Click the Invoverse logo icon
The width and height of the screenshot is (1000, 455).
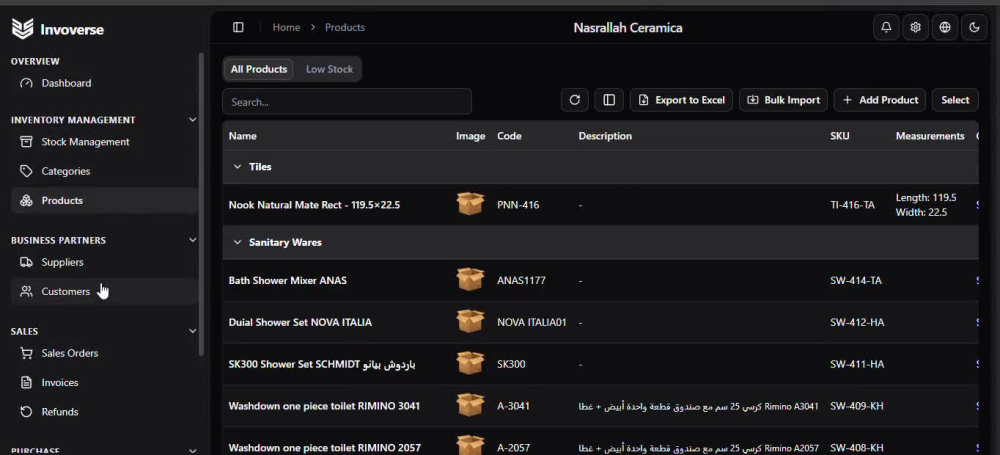pyautogui.click(x=22, y=29)
